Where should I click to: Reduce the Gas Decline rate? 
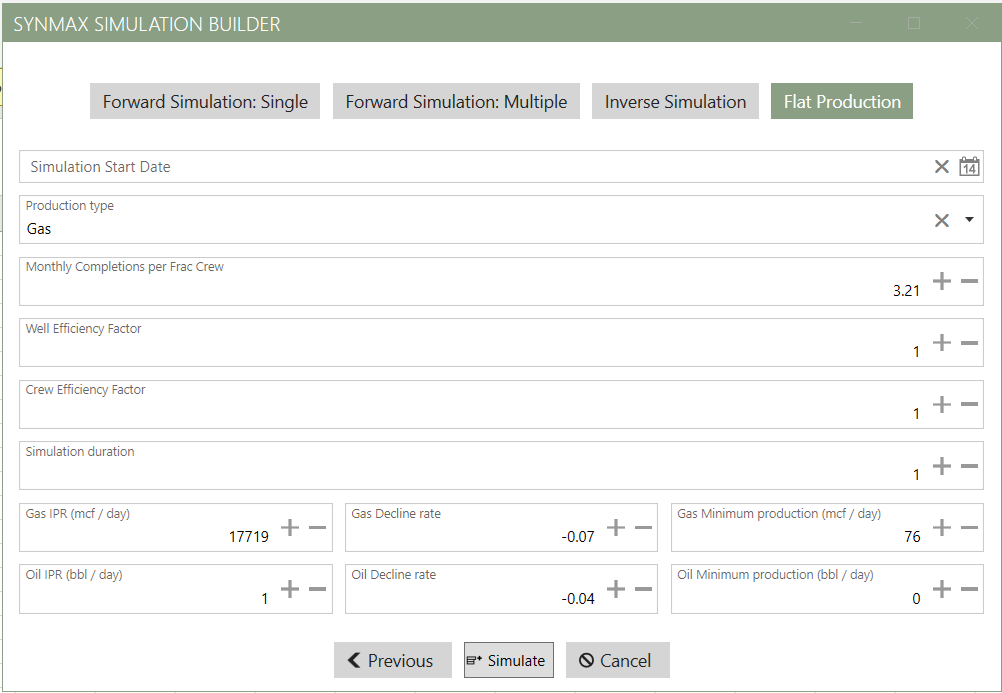(x=643, y=527)
